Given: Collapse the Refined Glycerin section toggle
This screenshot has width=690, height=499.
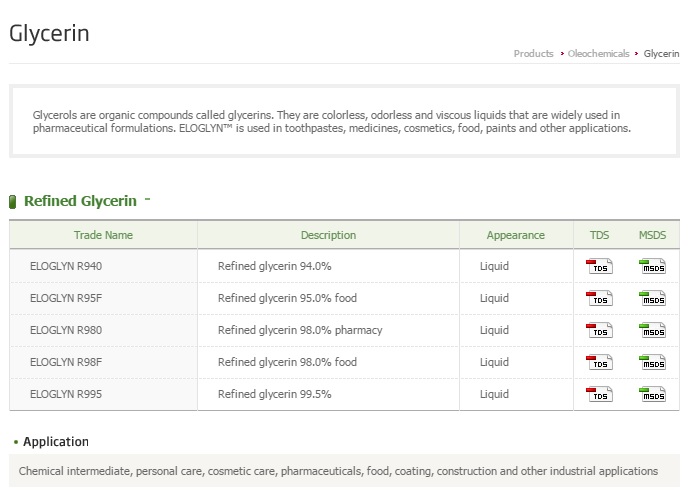Looking at the screenshot, I should 147,199.
